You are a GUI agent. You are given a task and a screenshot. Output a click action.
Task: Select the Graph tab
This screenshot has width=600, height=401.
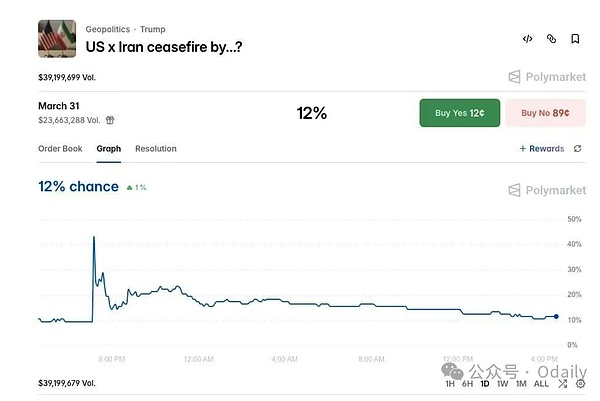(109, 149)
